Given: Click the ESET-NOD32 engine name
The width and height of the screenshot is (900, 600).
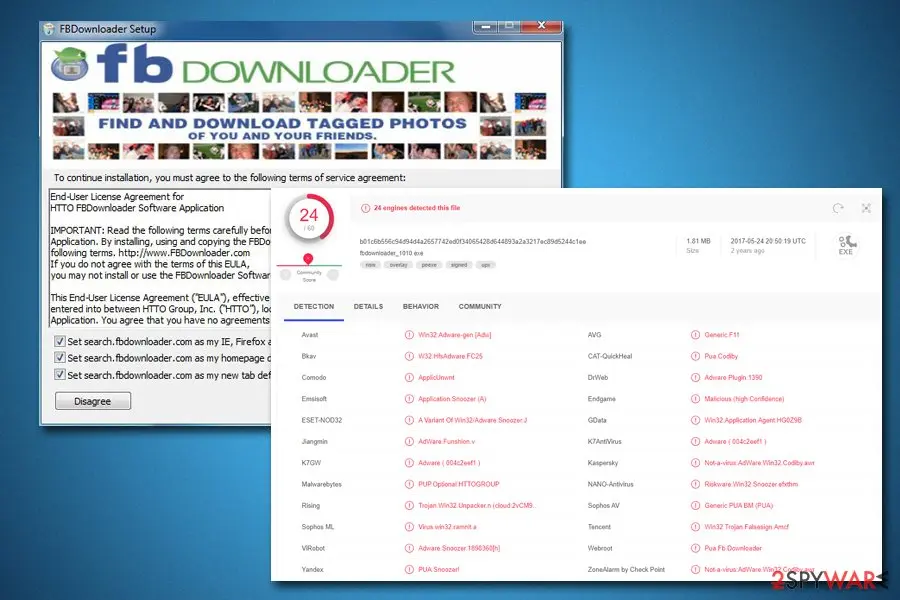Looking at the screenshot, I should (321, 420).
